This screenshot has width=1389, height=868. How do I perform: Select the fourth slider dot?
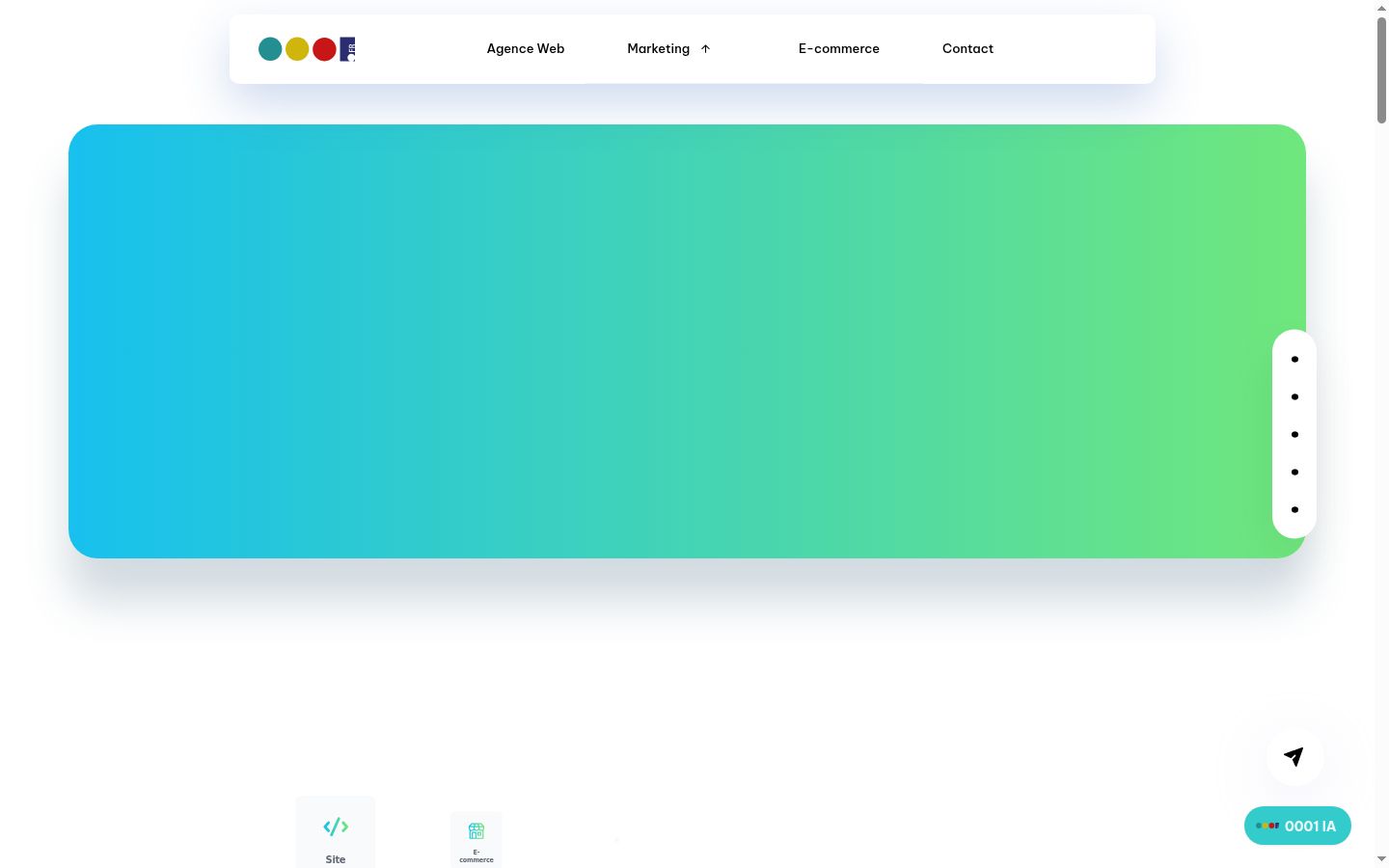pyautogui.click(x=1294, y=473)
